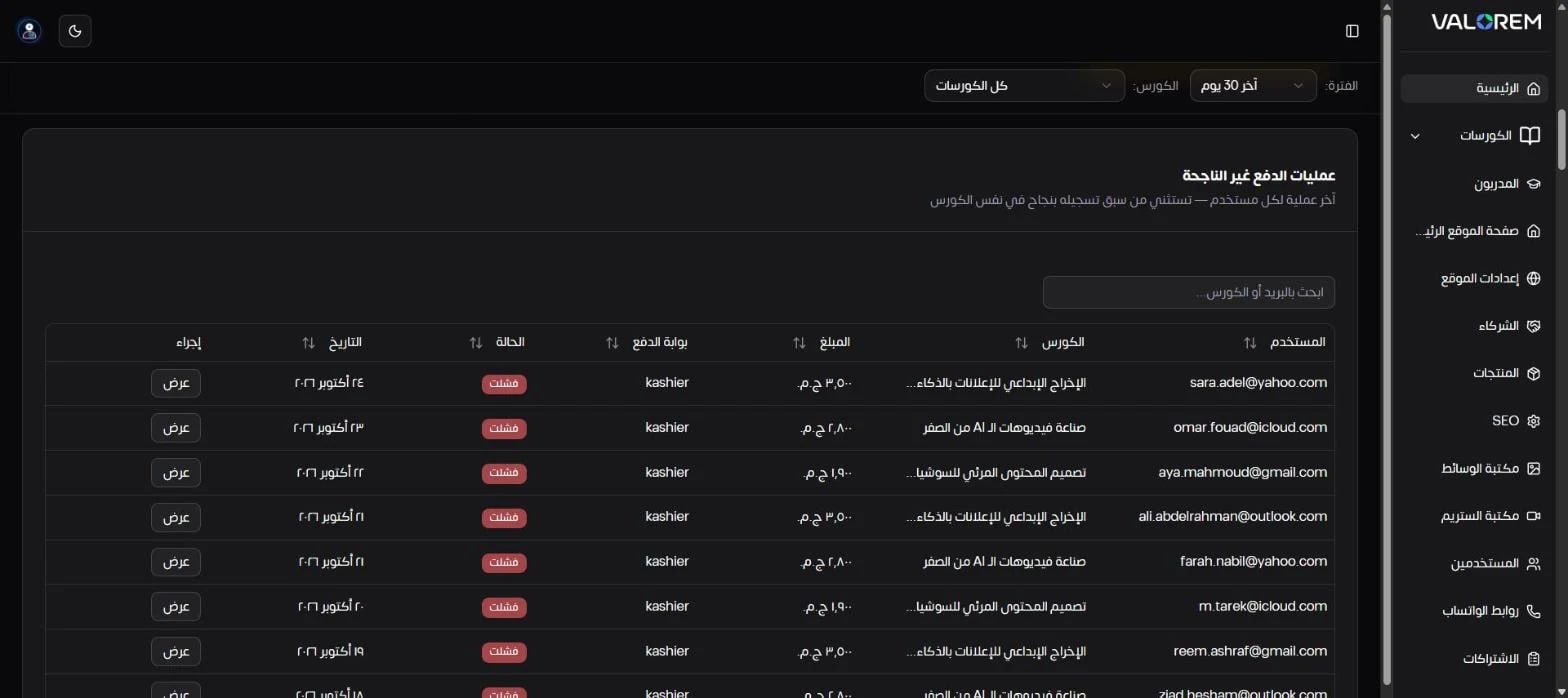
Task: Click عرض for ali.abdelrahman@outlook.com
Action: point(176,517)
